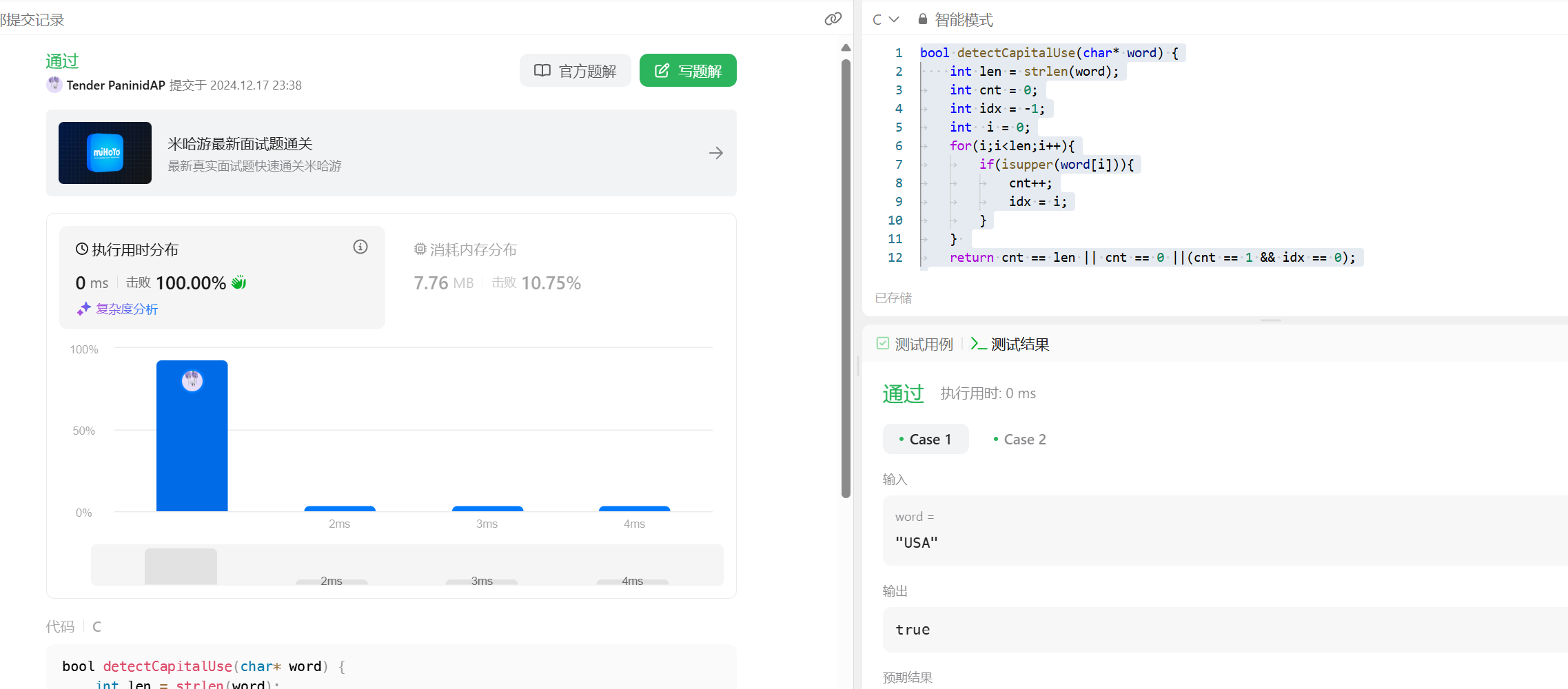
Task: Click the clapping hands icon
Action: click(x=238, y=282)
